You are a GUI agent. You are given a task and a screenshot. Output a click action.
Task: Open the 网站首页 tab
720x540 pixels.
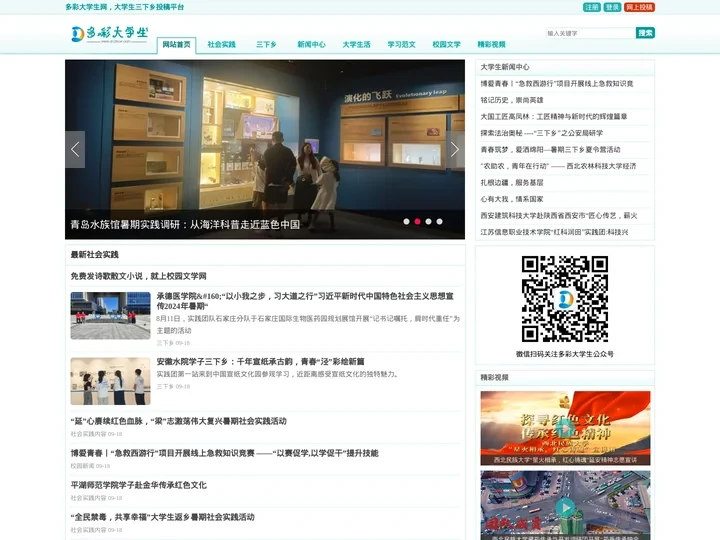pyautogui.click(x=176, y=45)
